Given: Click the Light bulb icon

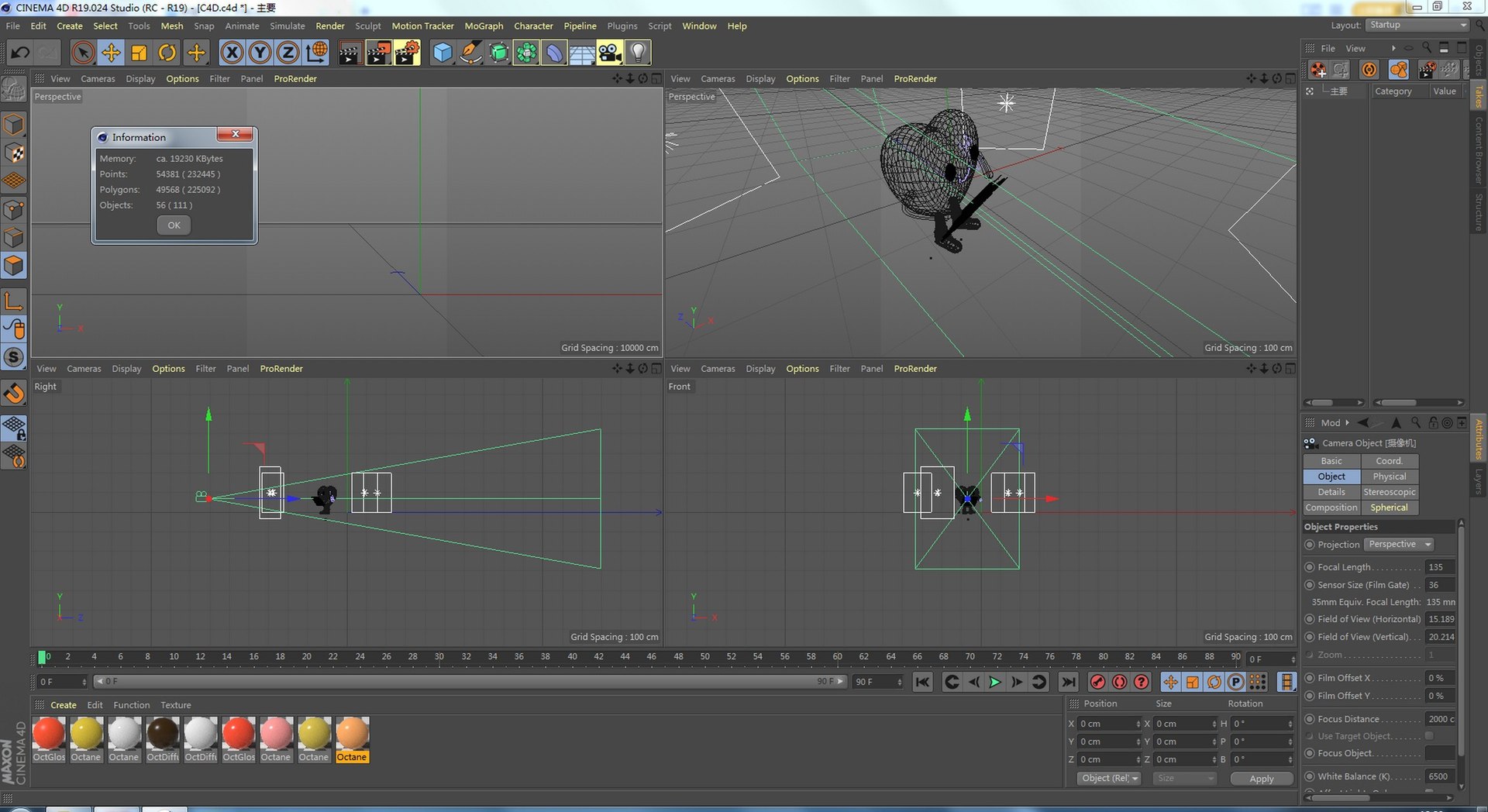Looking at the screenshot, I should coord(638,53).
